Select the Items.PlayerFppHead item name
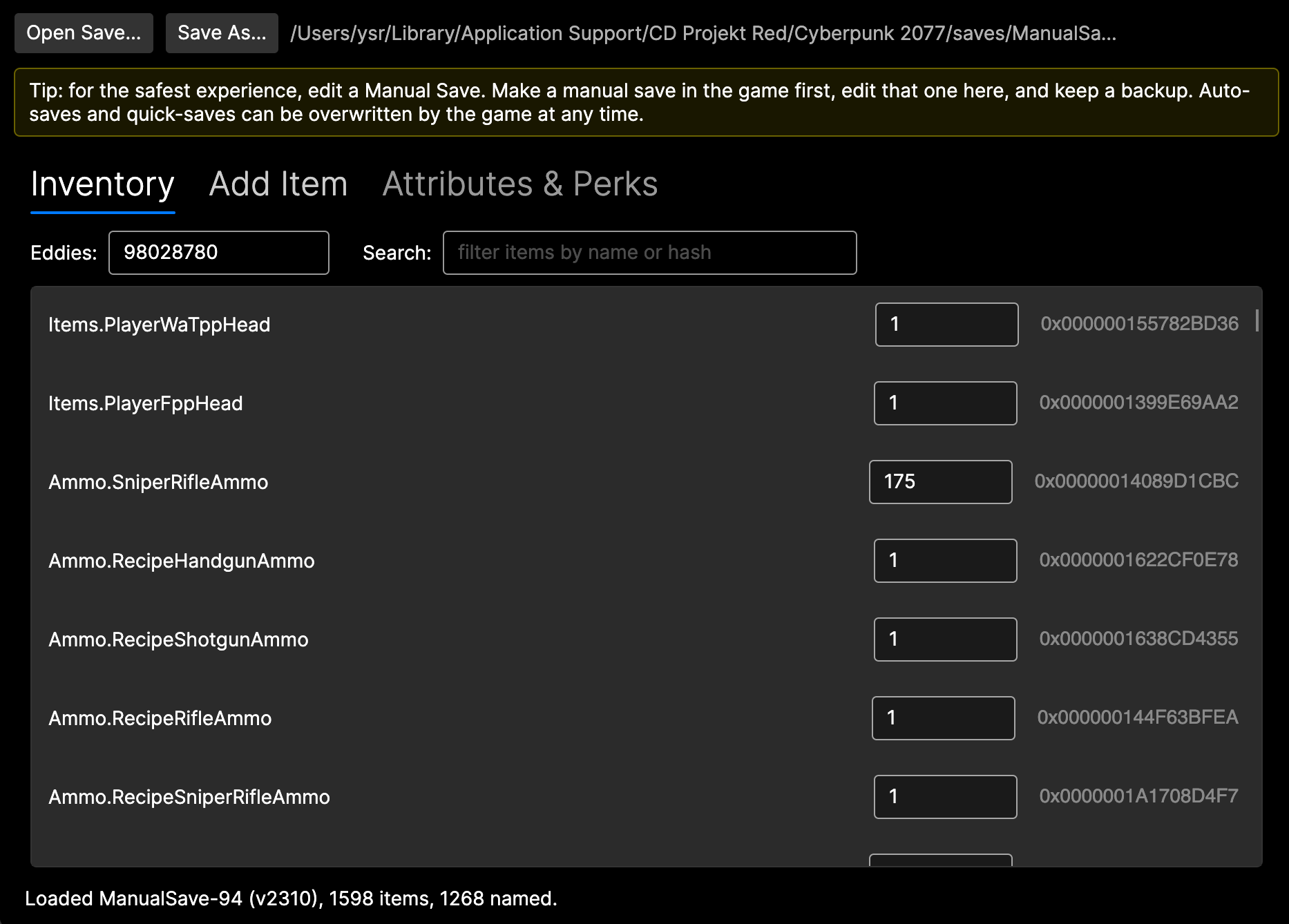 point(146,403)
